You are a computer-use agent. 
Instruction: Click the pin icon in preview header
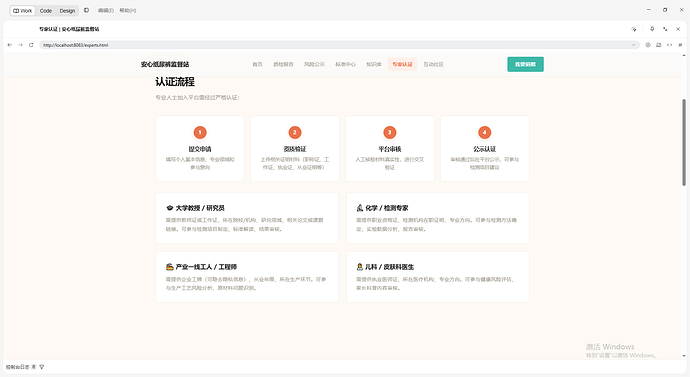pos(652,29)
